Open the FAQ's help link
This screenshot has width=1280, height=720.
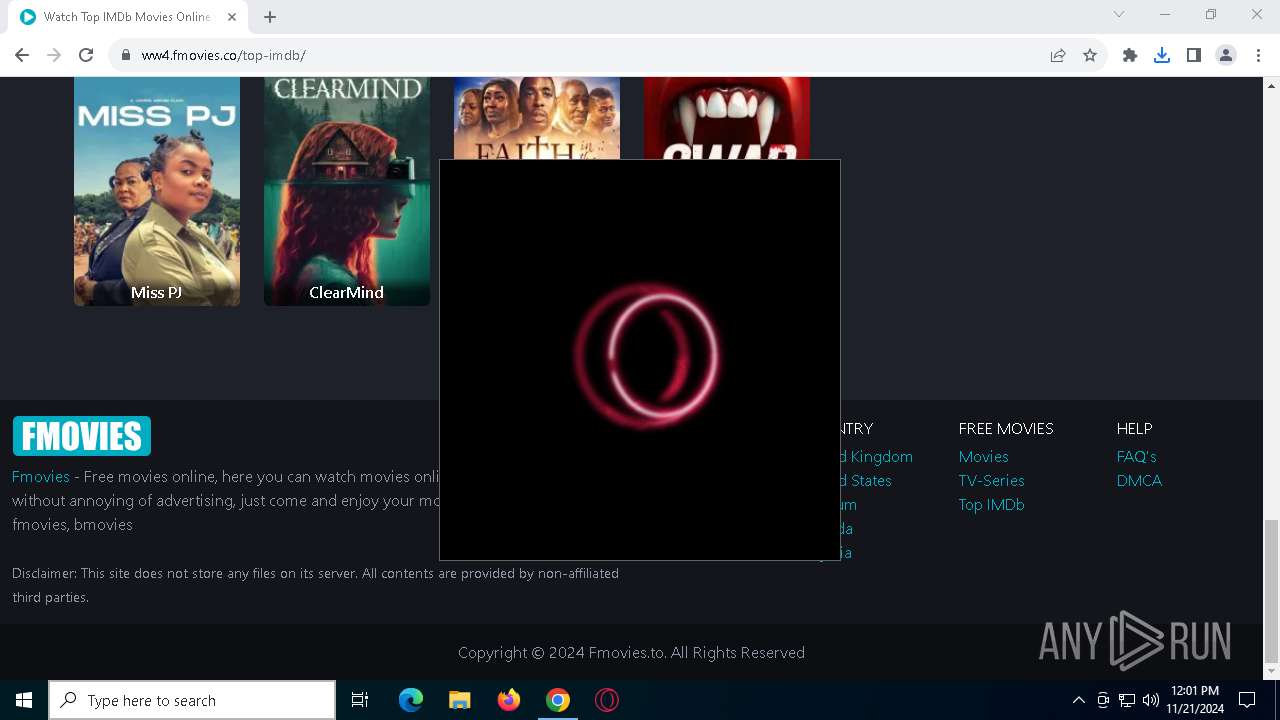[1136, 456]
